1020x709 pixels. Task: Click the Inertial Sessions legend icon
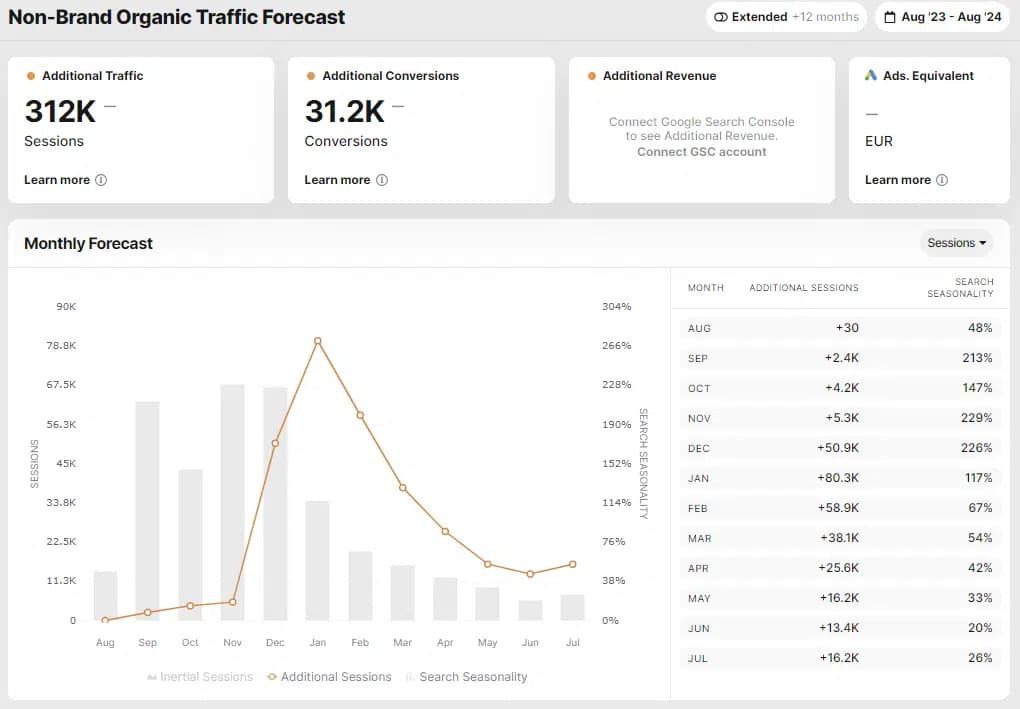[x=152, y=678]
